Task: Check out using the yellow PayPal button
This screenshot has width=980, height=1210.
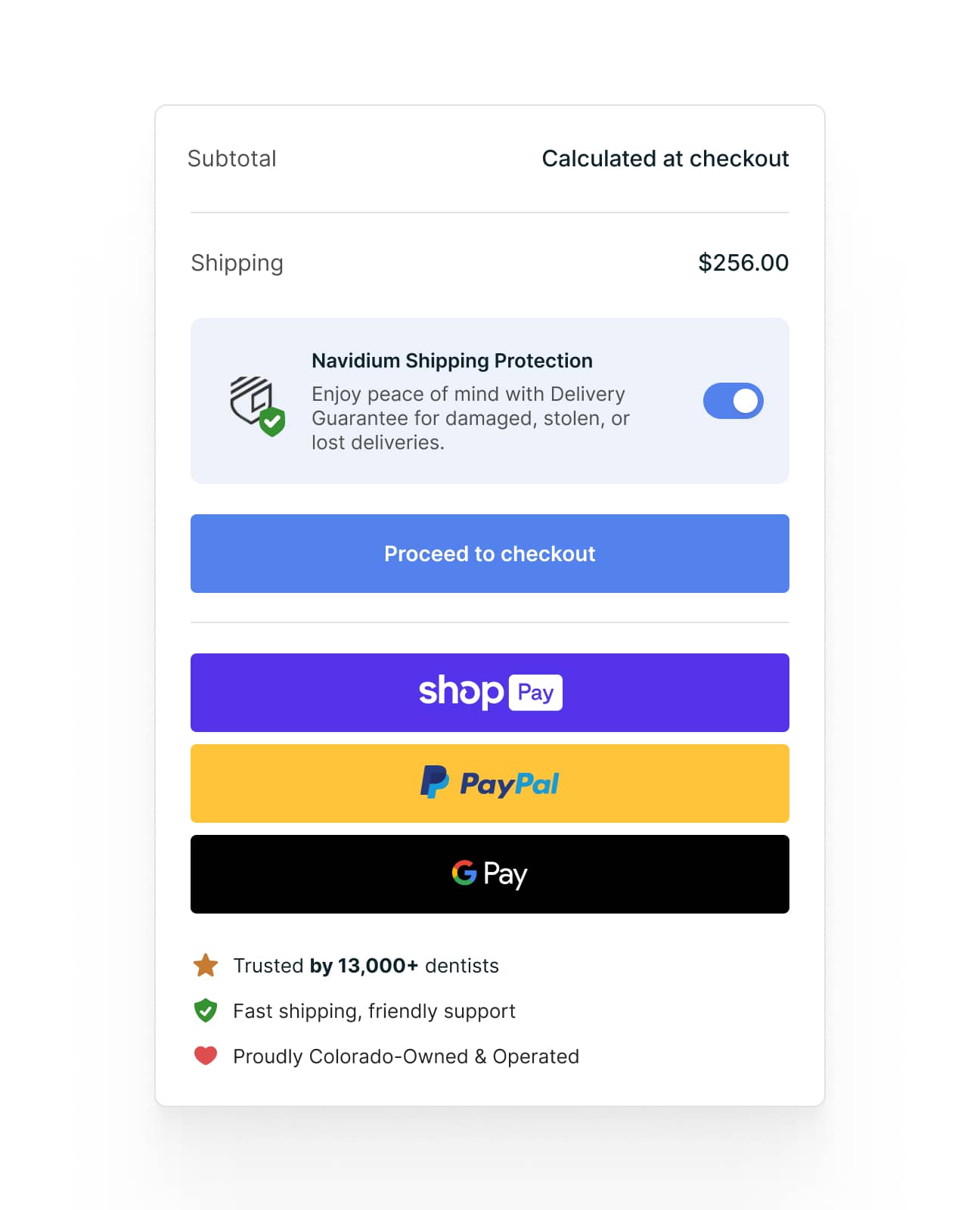Action: coord(489,783)
